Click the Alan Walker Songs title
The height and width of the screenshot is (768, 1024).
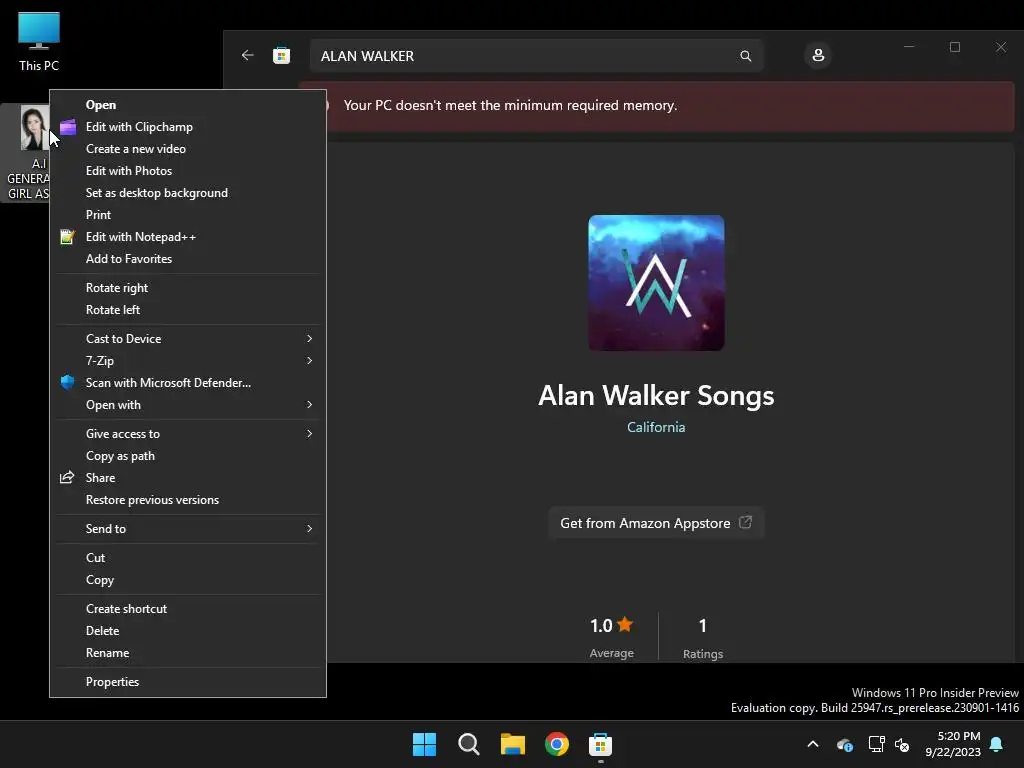click(656, 396)
